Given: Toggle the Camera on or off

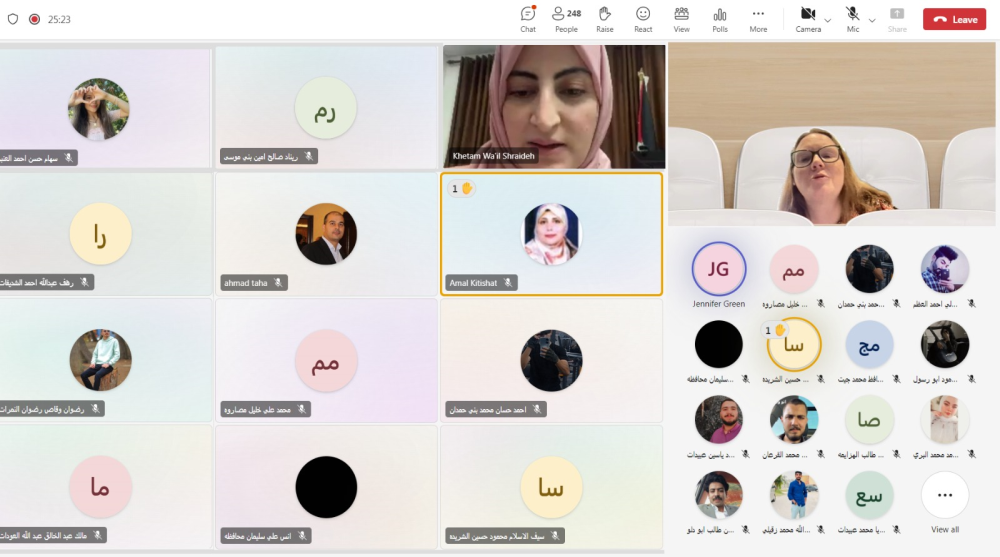Looking at the screenshot, I should tap(807, 18).
